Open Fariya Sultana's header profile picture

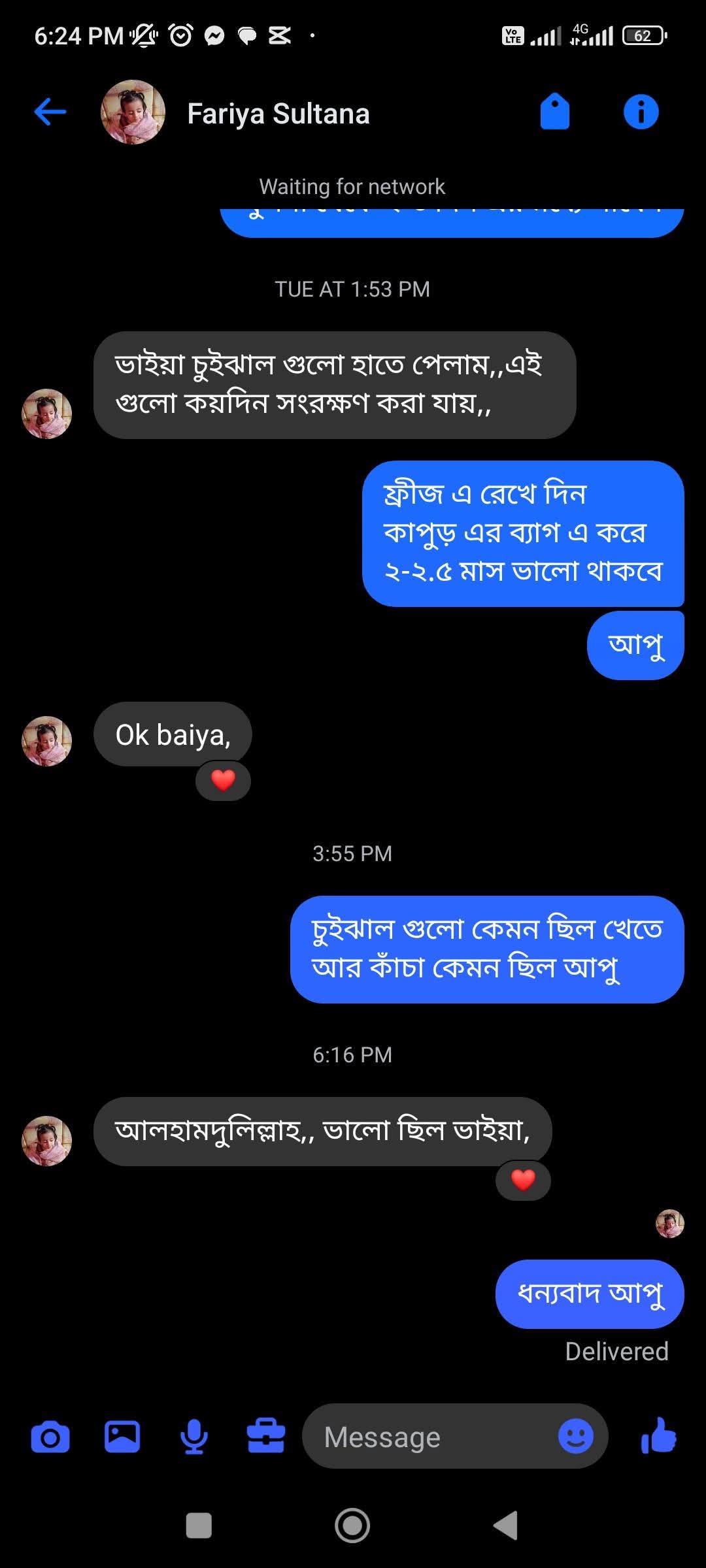click(x=133, y=112)
